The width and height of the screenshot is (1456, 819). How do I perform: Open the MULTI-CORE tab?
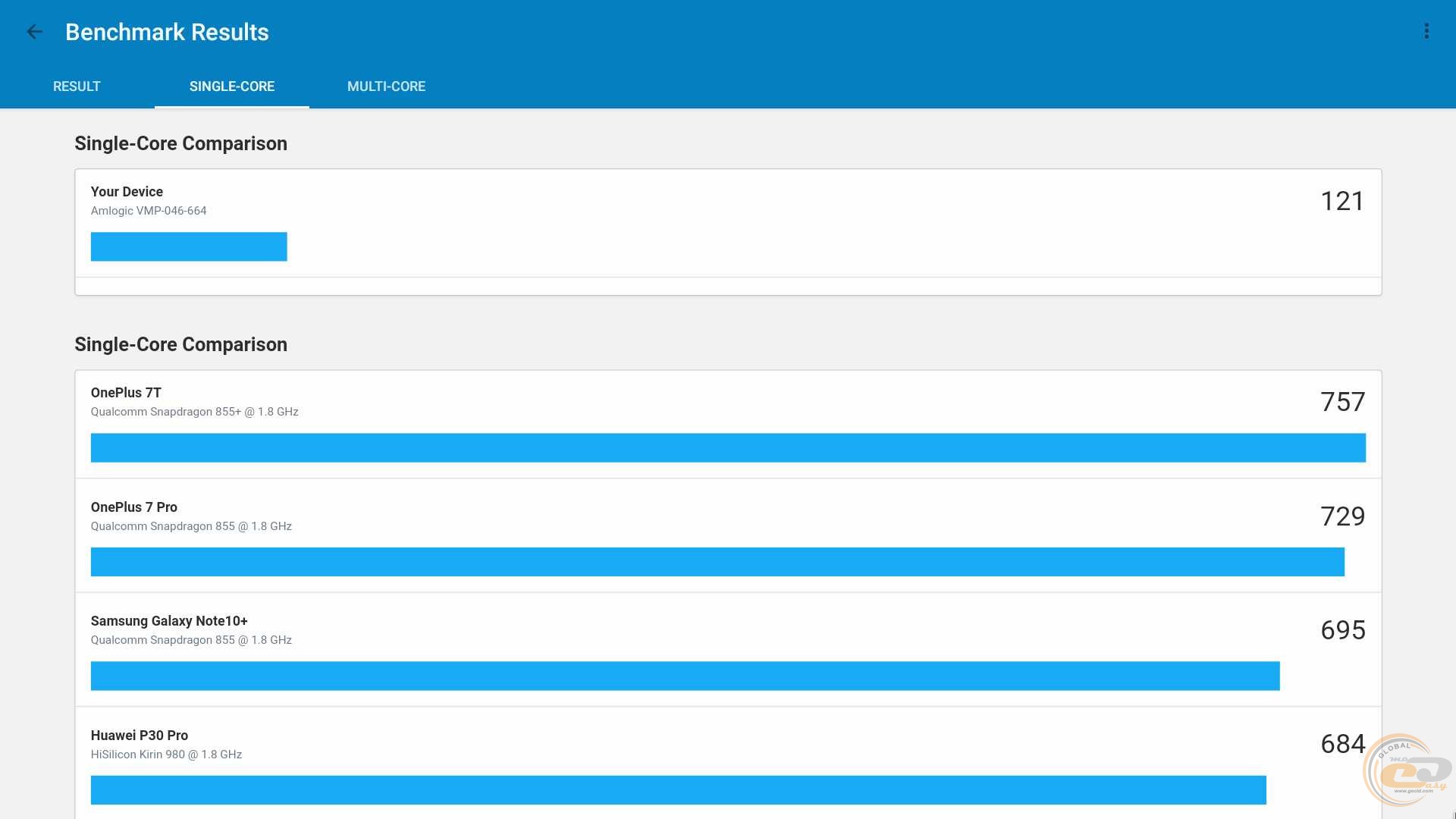pos(386,86)
